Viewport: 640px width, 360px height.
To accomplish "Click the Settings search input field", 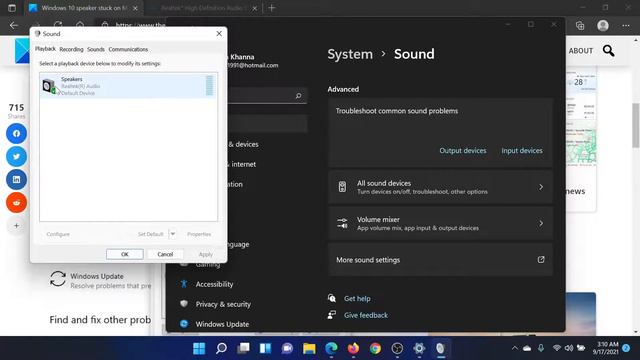I will tap(267, 96).
